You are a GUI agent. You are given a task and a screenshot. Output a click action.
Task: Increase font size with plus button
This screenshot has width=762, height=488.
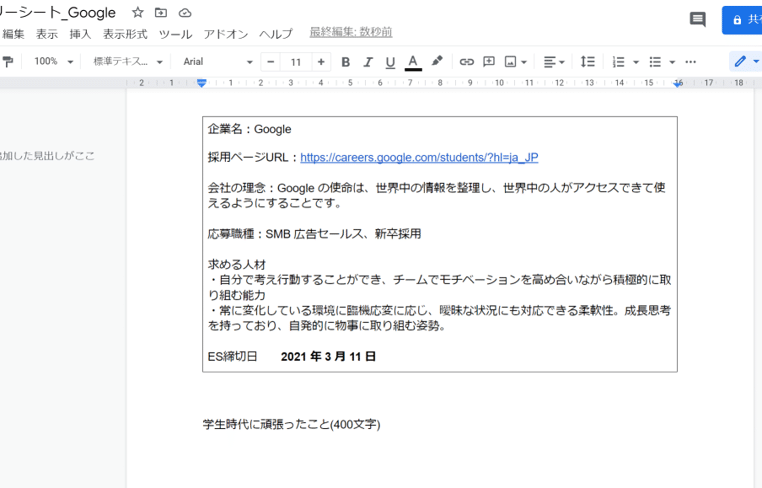[x=321, y=62]
